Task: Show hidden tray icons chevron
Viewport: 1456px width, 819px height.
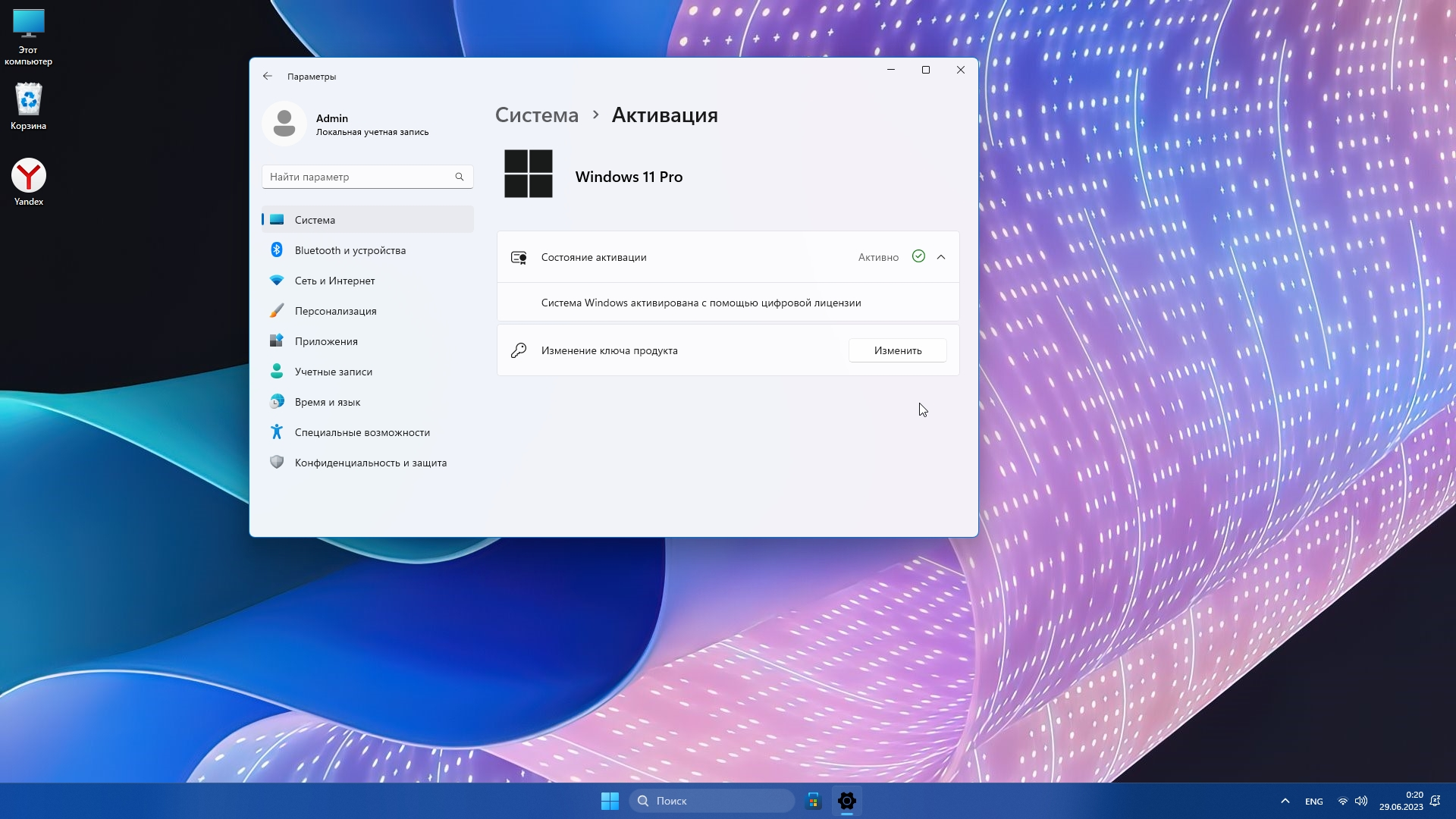Action: tap(1285, 801)
